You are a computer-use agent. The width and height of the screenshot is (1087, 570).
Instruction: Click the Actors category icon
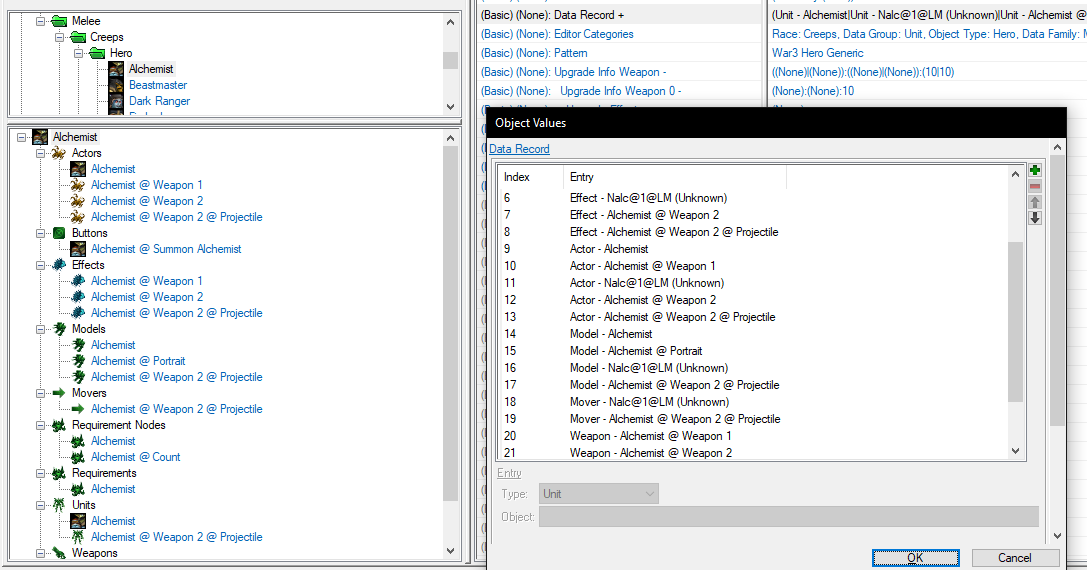[59, 153]
